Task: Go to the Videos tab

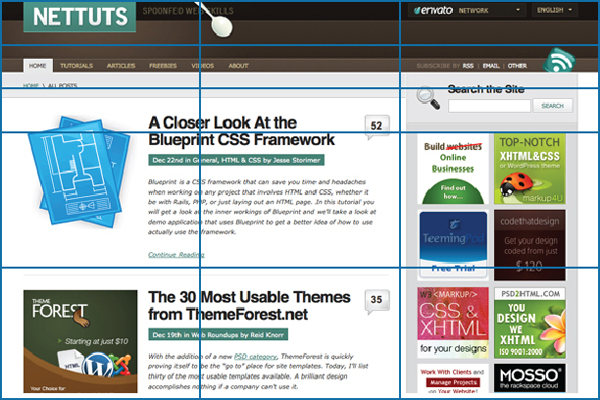Action: click(x=202, y=66)
